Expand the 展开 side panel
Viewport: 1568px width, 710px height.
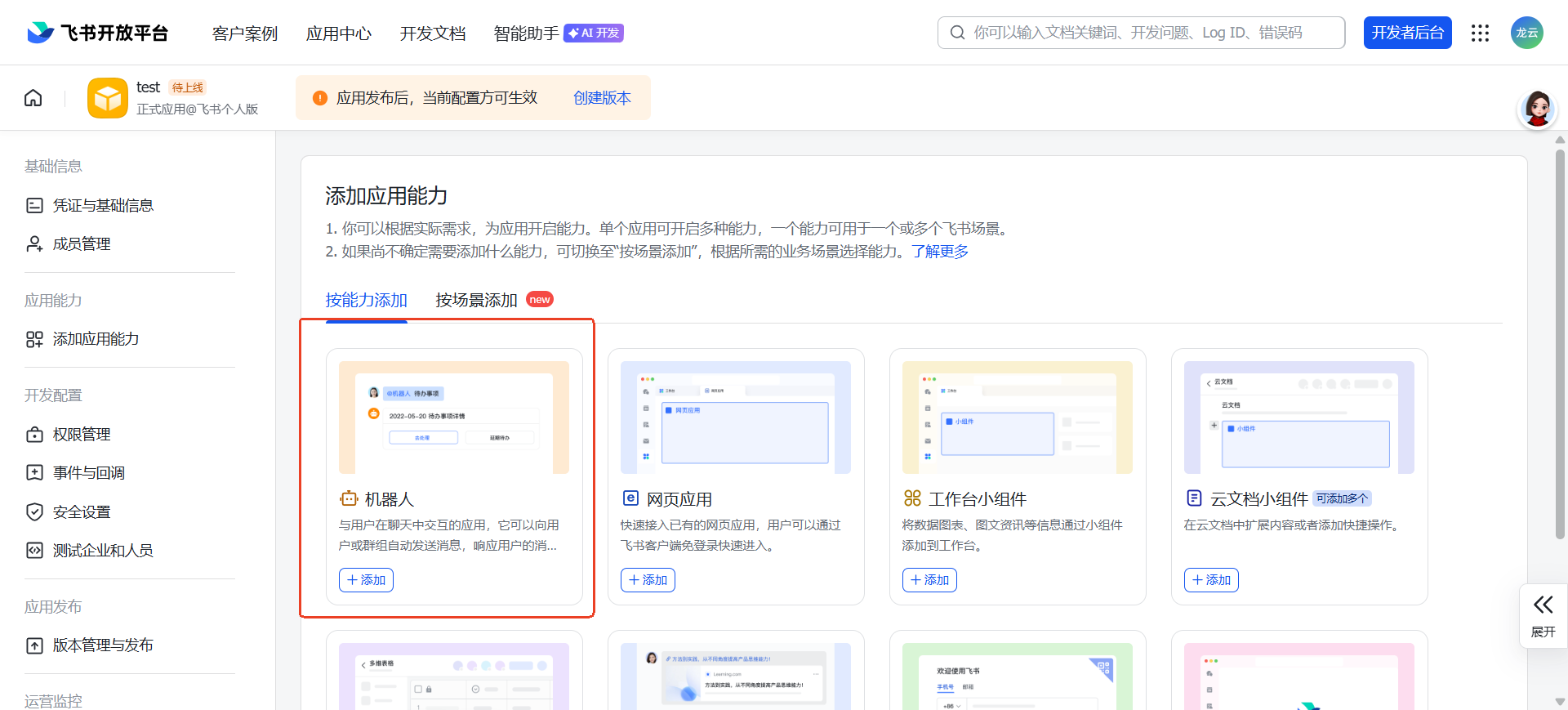pyautogui.click(x=1543, y=615)
